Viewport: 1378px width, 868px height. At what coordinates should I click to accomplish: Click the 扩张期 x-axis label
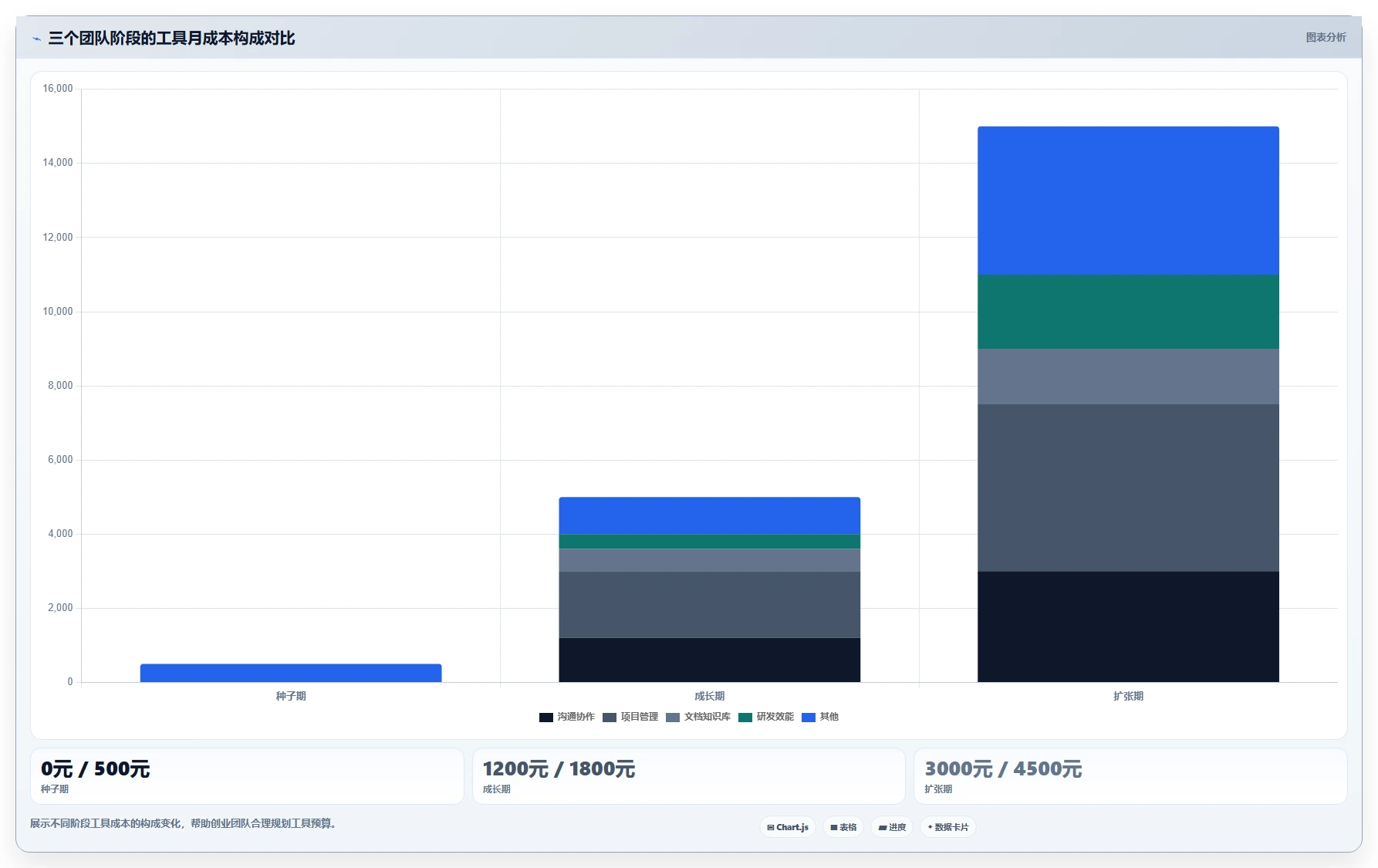coord(1128,696)
